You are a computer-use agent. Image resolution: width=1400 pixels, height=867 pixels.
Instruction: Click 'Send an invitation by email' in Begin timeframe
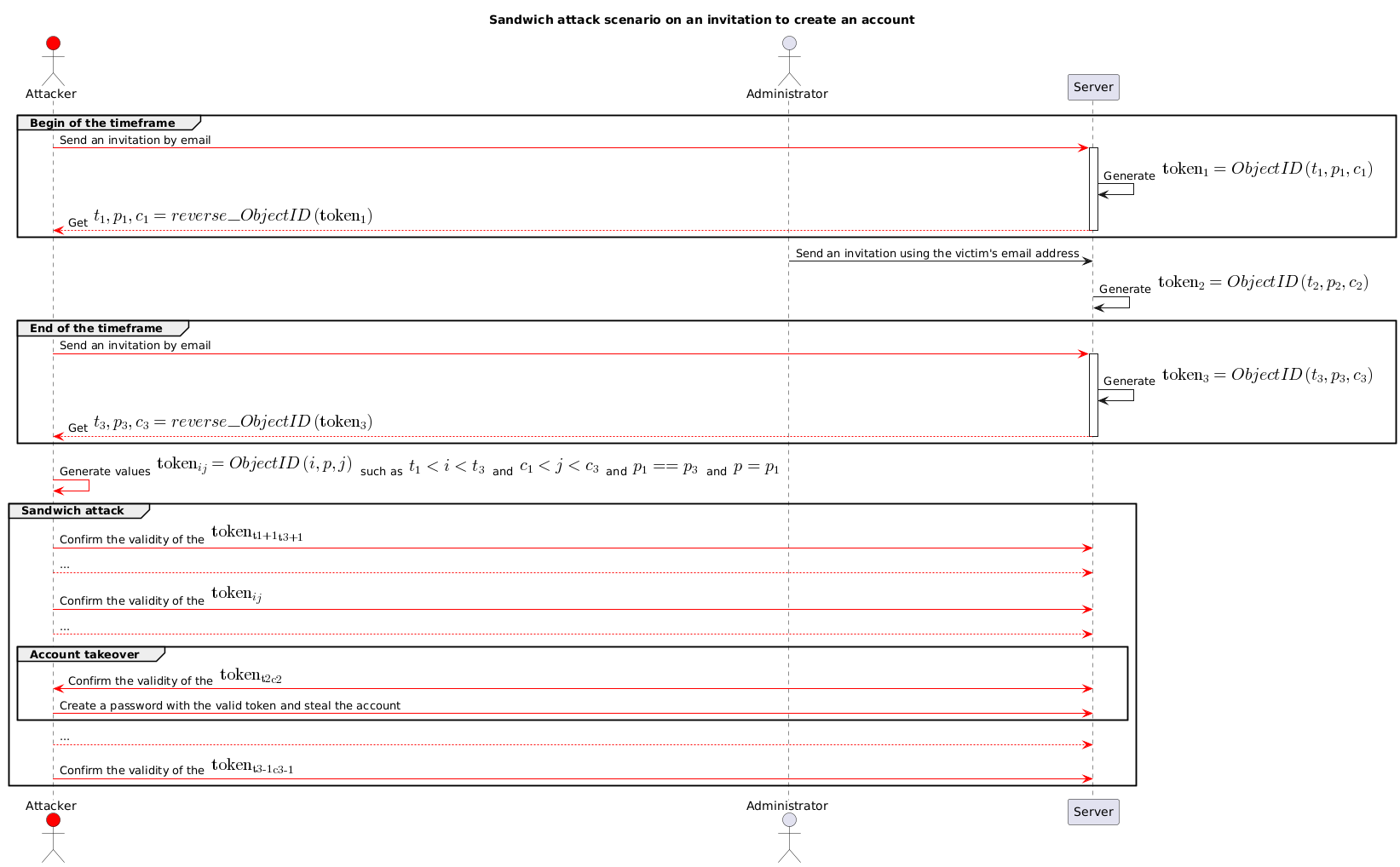(x=135, y=140)
